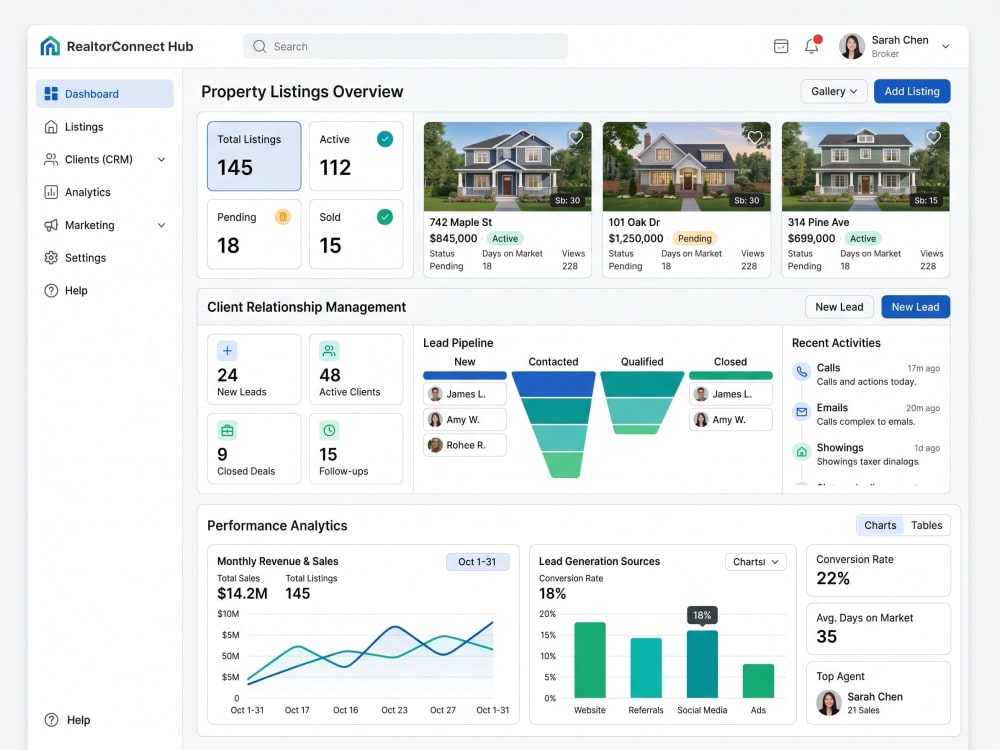Open Help below Settings in the sidebar
This screenshot has width=1000, height=750.
[105, 291]
